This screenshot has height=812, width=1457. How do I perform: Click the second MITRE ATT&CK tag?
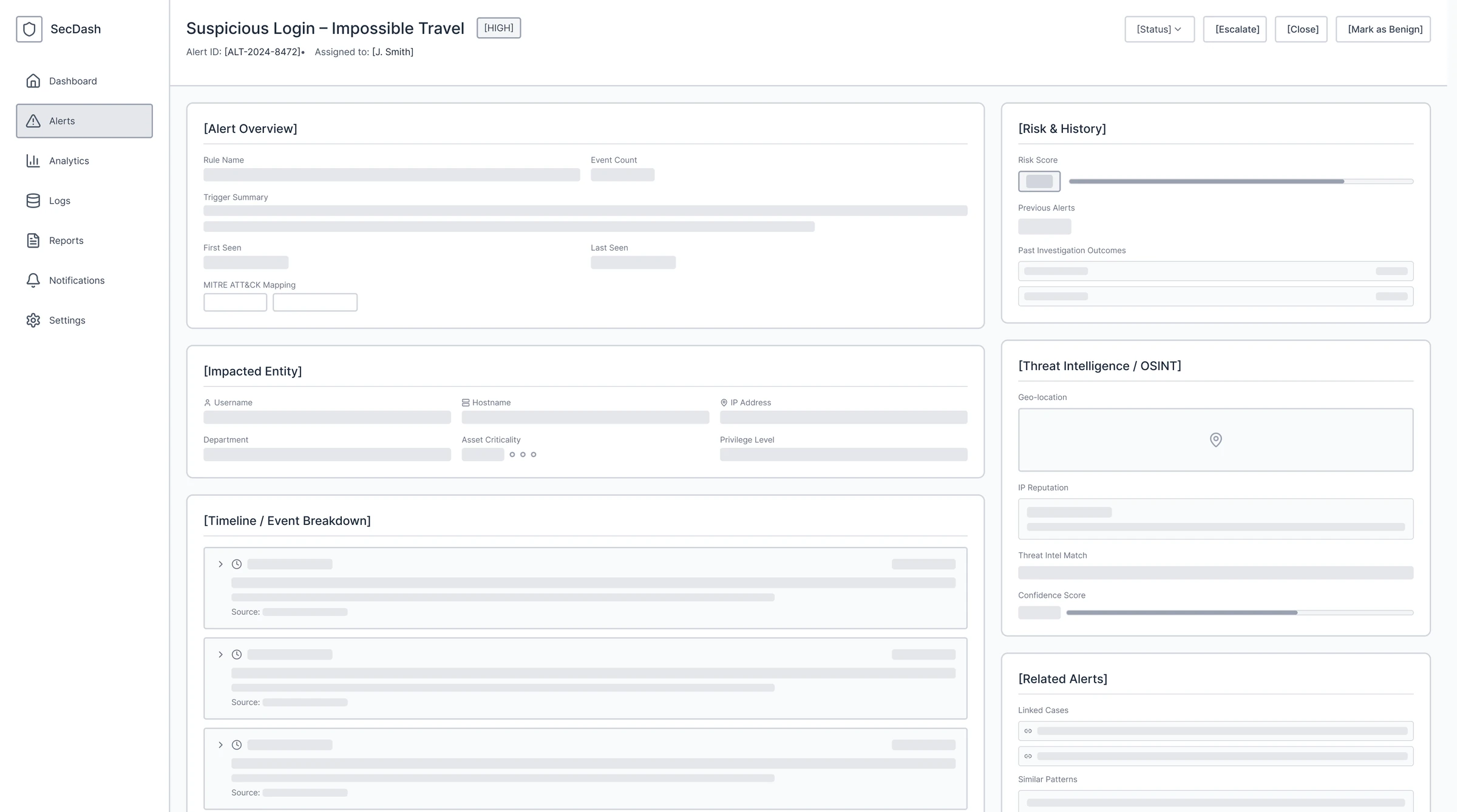click(x=315, y=302)
